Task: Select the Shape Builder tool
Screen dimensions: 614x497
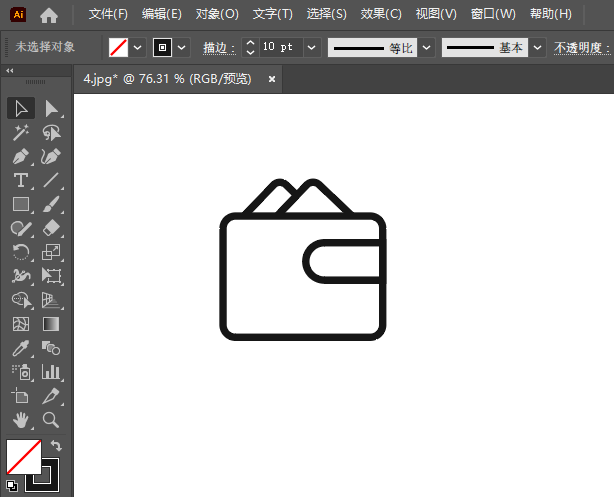Action: (21, 300)
